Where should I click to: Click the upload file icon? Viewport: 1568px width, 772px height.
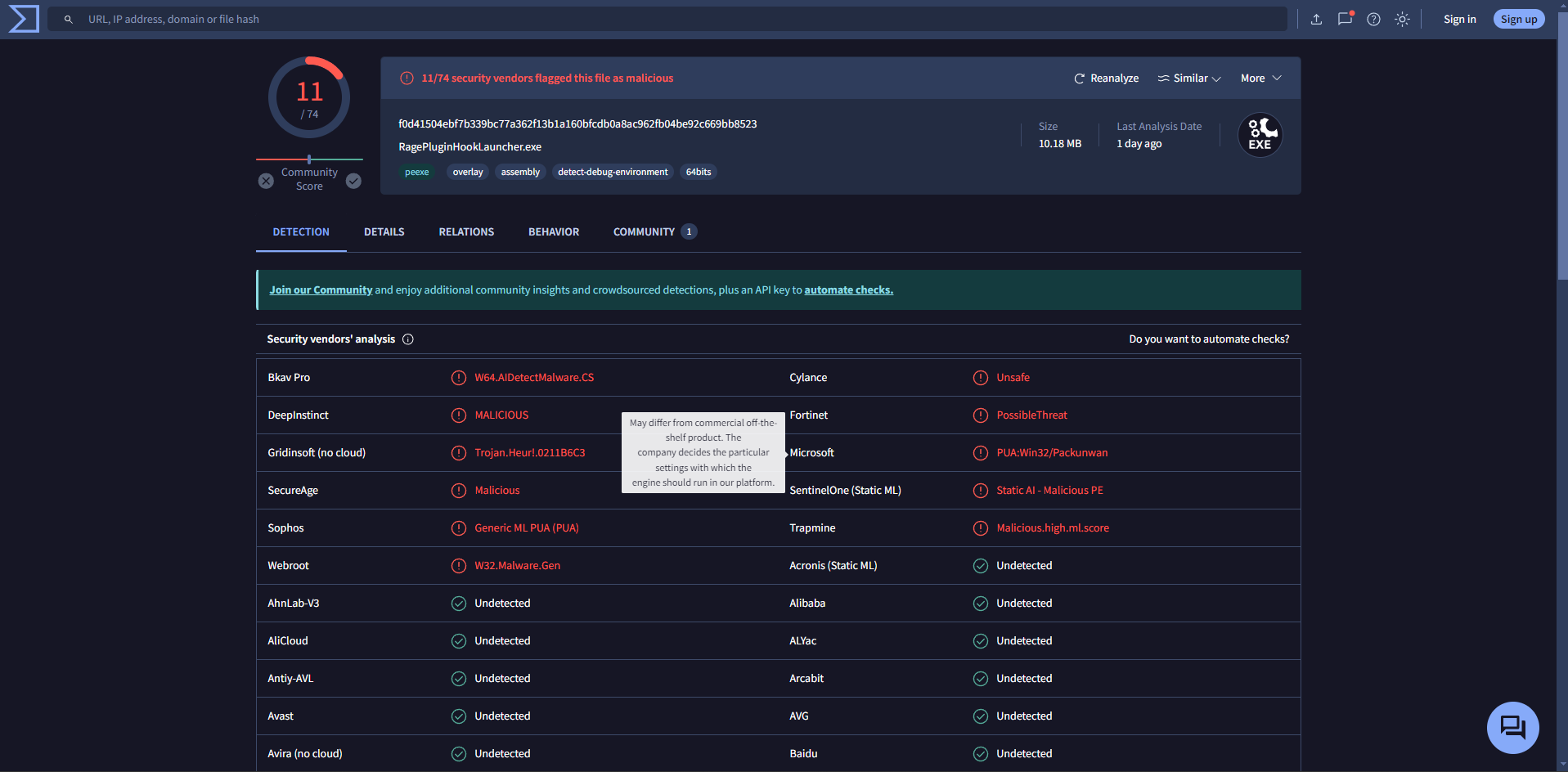tap(1316, 19)
